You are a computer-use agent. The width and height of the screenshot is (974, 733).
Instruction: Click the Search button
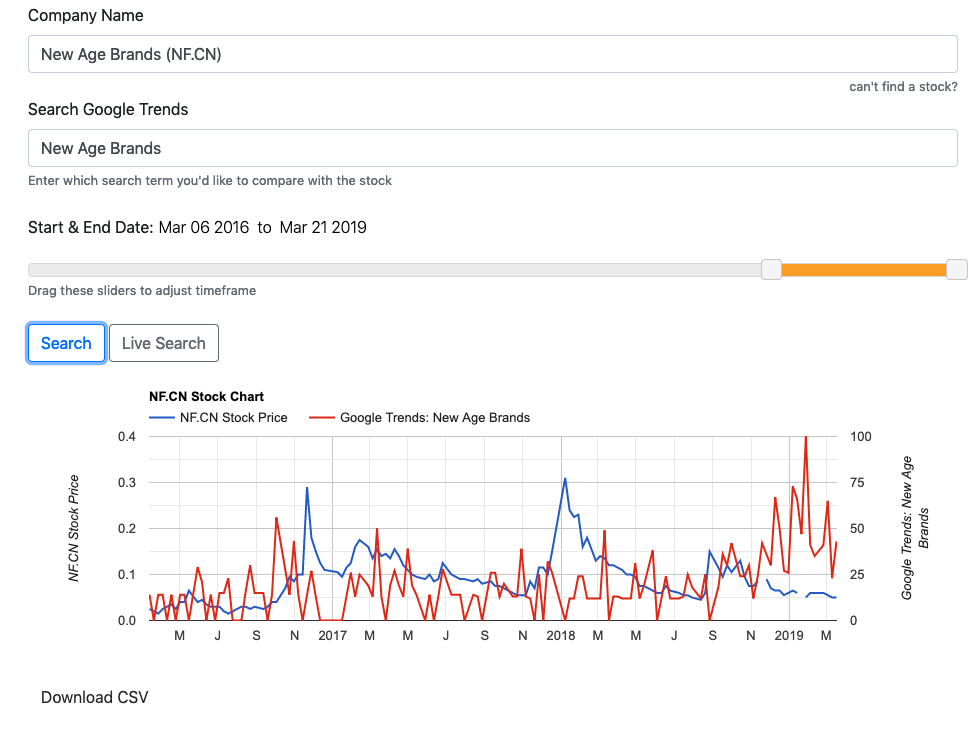(66, 343)
